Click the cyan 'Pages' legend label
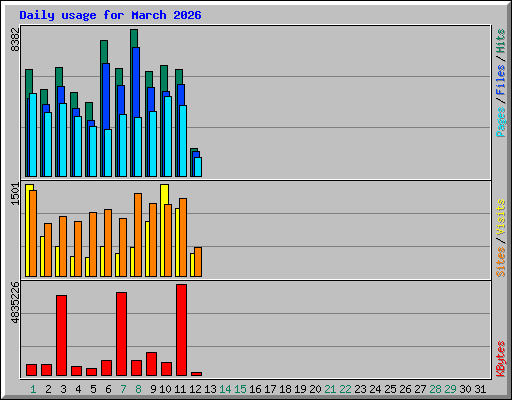 tap(501, 122)
